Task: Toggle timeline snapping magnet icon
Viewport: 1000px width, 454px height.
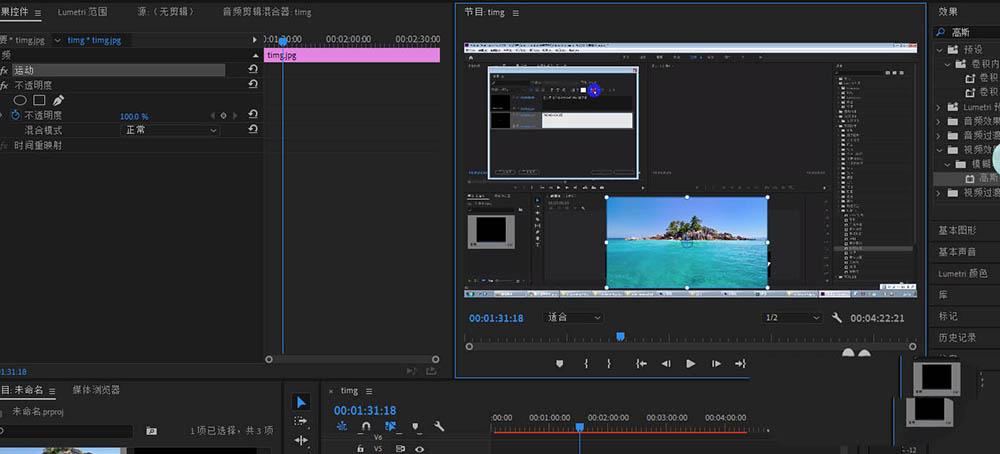Action: pyautogui.click(x=366, y=427)
